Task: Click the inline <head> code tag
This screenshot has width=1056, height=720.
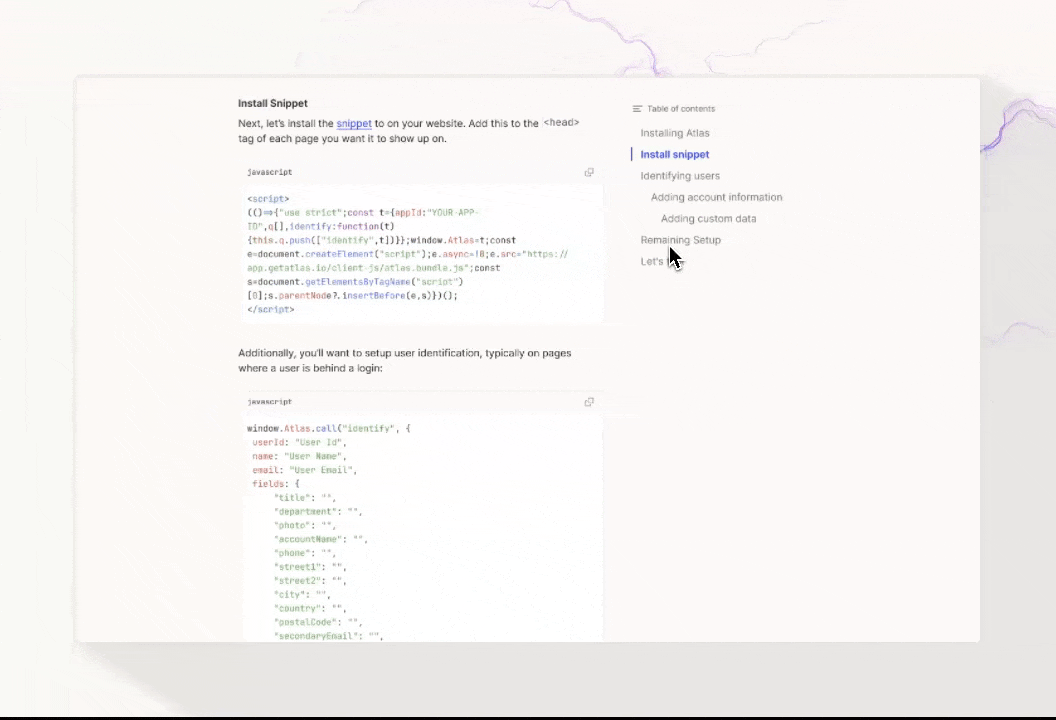Action: (561, 123)
